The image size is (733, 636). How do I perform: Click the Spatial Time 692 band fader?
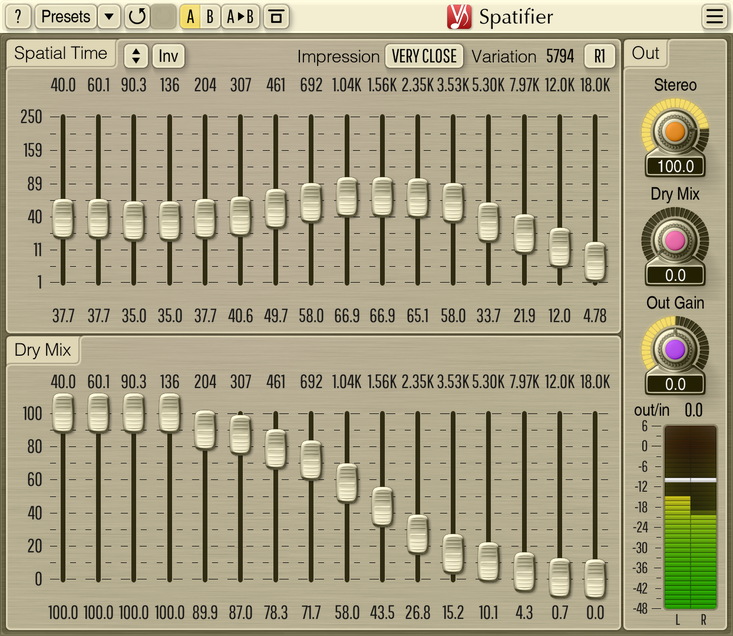click(x=311, y=202)
